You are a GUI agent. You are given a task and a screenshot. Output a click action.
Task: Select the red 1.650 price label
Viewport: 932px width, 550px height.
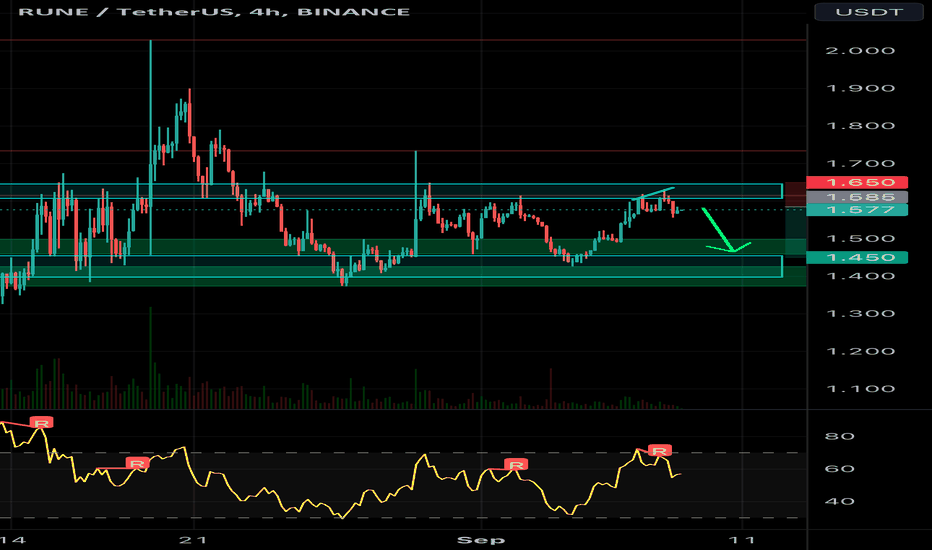pyautogui.click(x=857, y=183)
